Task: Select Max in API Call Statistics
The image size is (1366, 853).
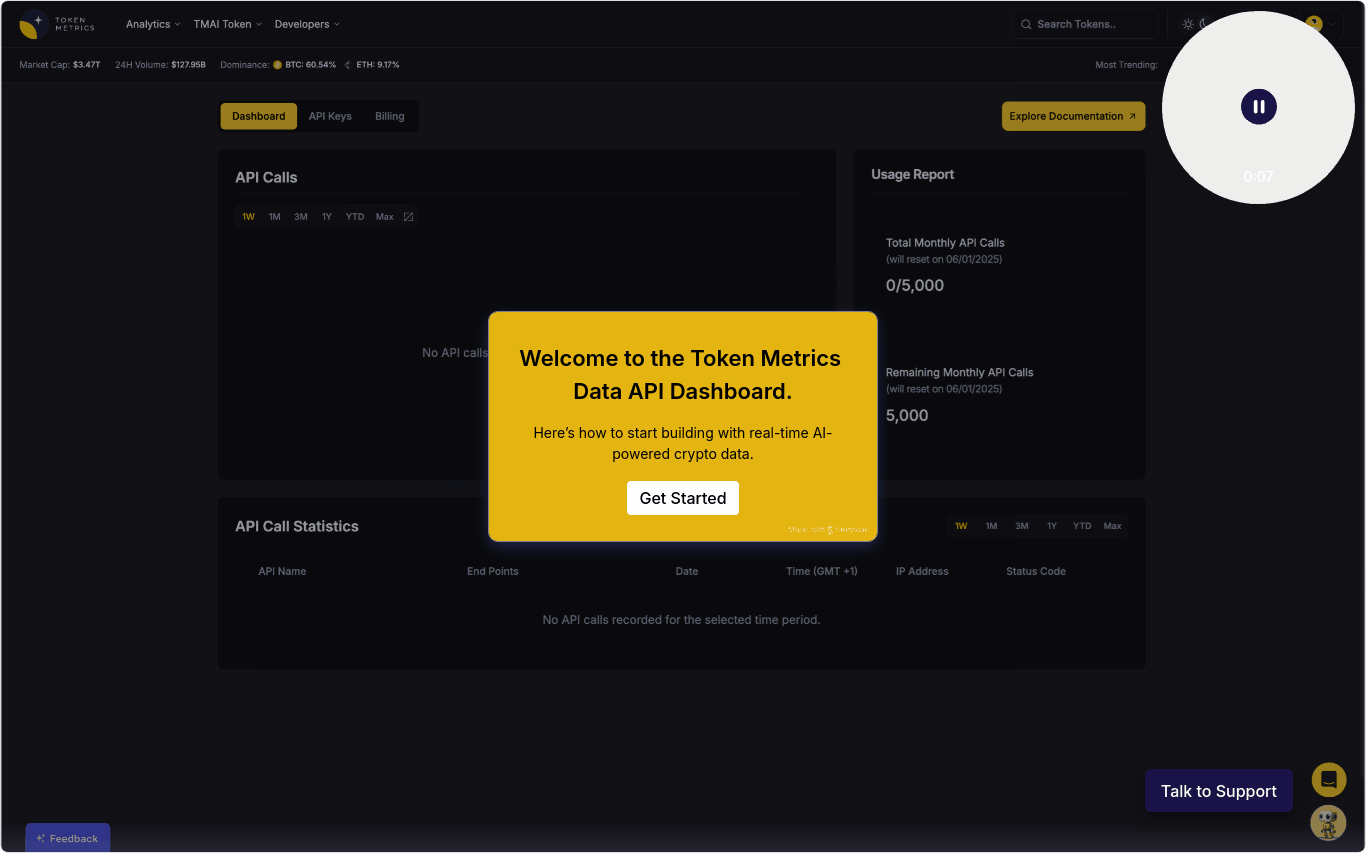Action: (x=1112, y=526)
